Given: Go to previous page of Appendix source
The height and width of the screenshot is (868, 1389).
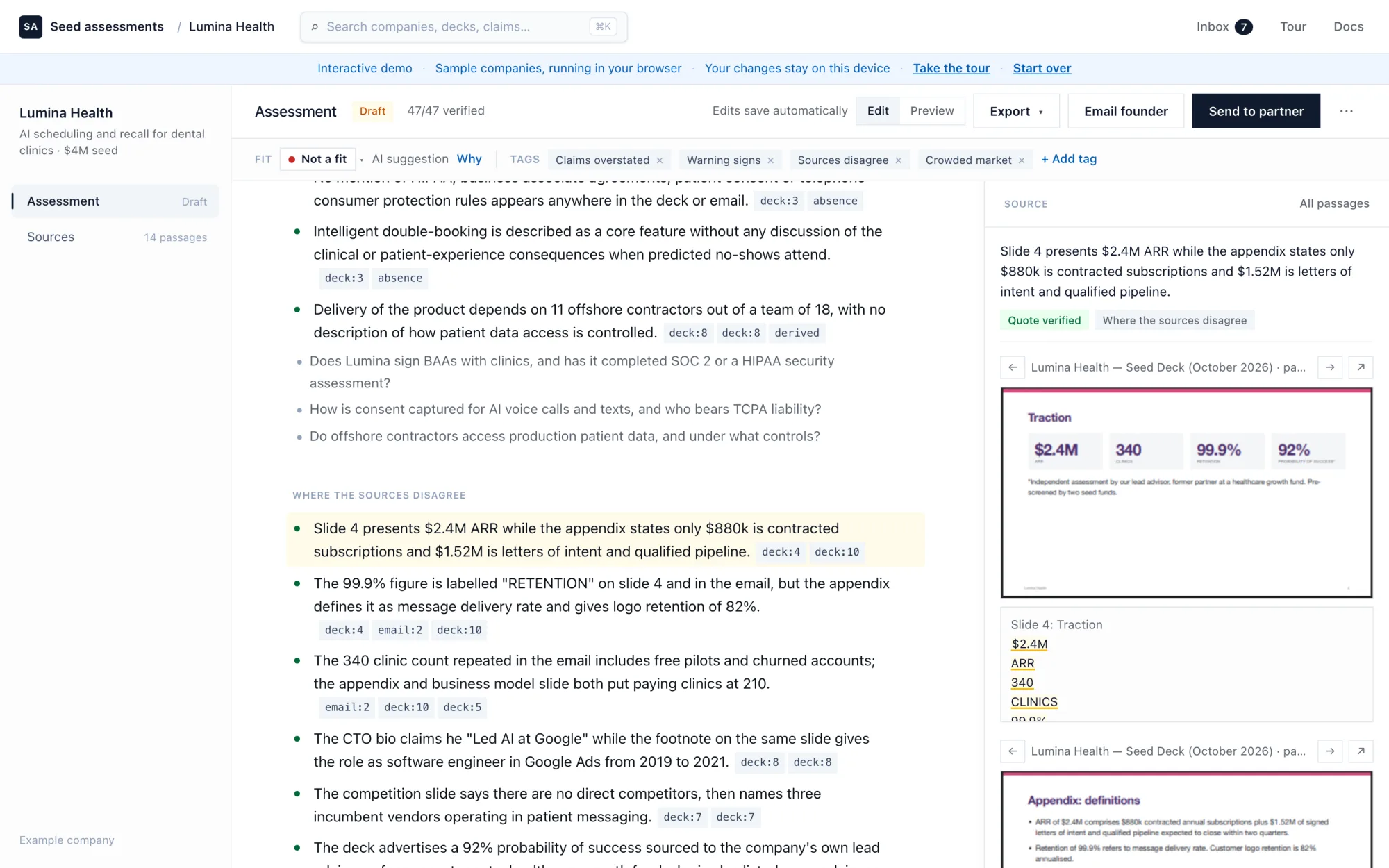Looking at the screenshot, I should point(1013,751).
